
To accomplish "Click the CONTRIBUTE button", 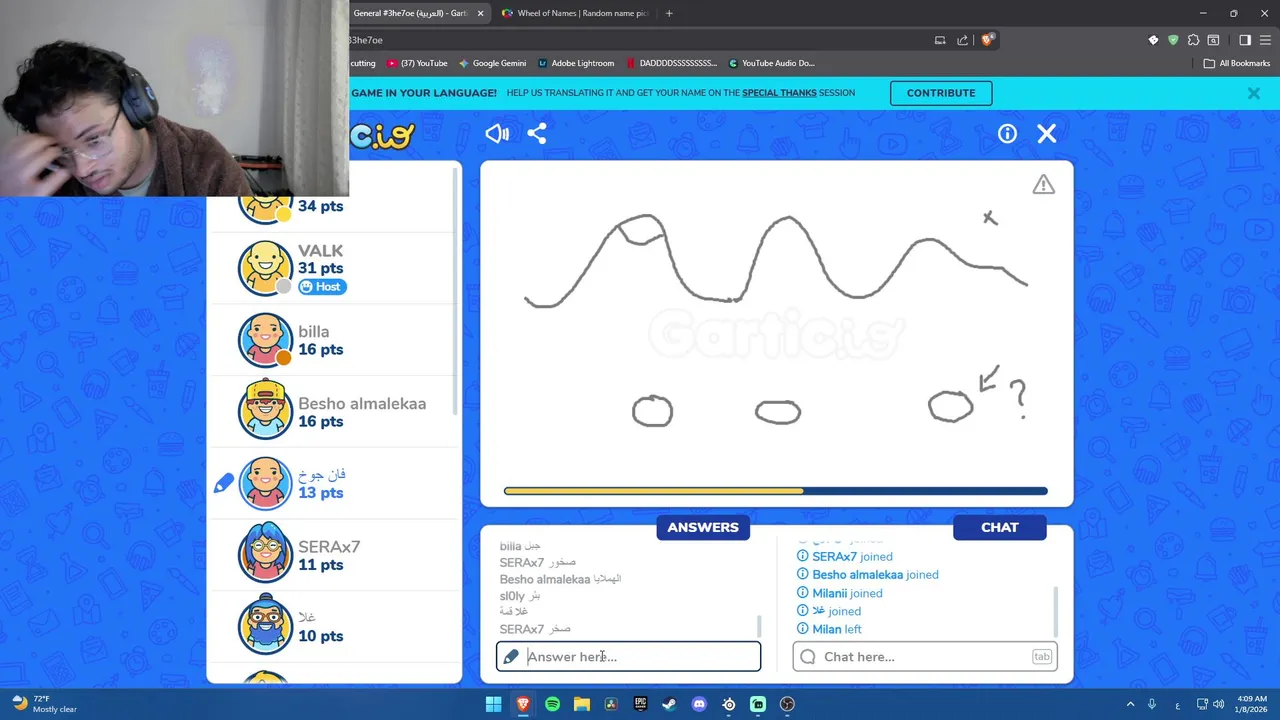I will point(941,93).
